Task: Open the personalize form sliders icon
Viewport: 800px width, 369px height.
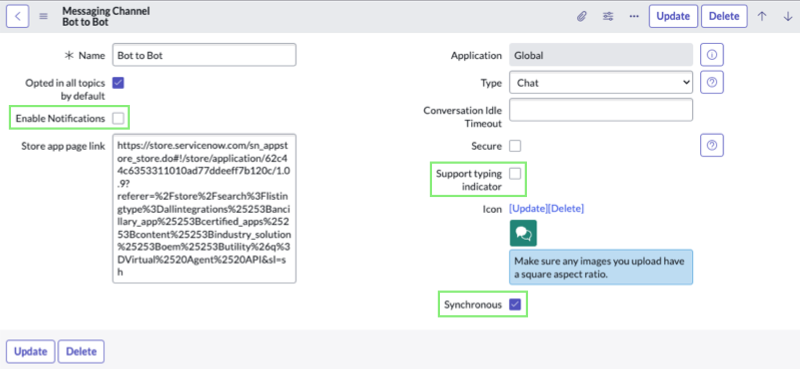Action: [x=608, y=16]
